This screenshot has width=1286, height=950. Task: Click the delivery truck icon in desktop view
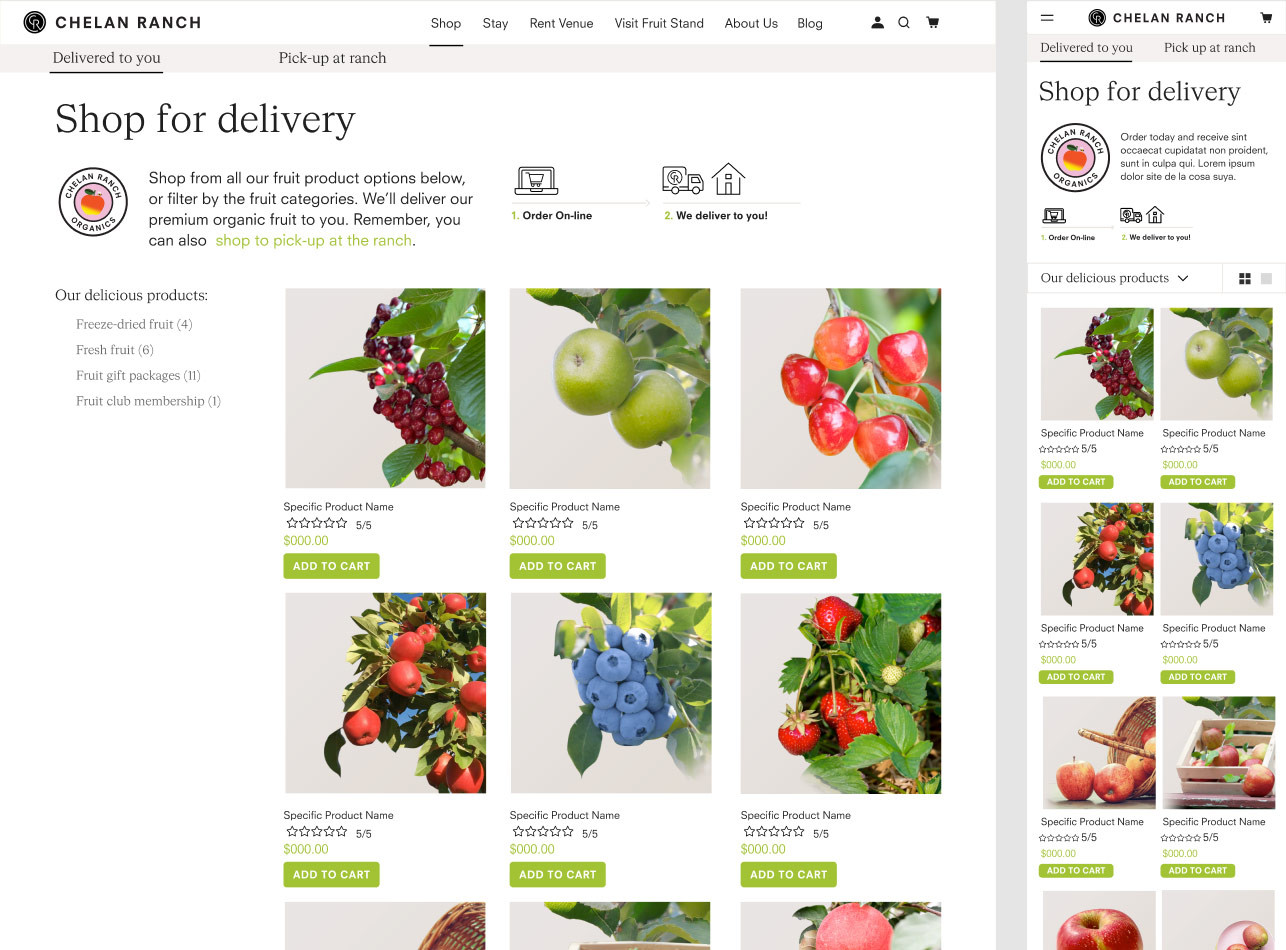[682, 180]
